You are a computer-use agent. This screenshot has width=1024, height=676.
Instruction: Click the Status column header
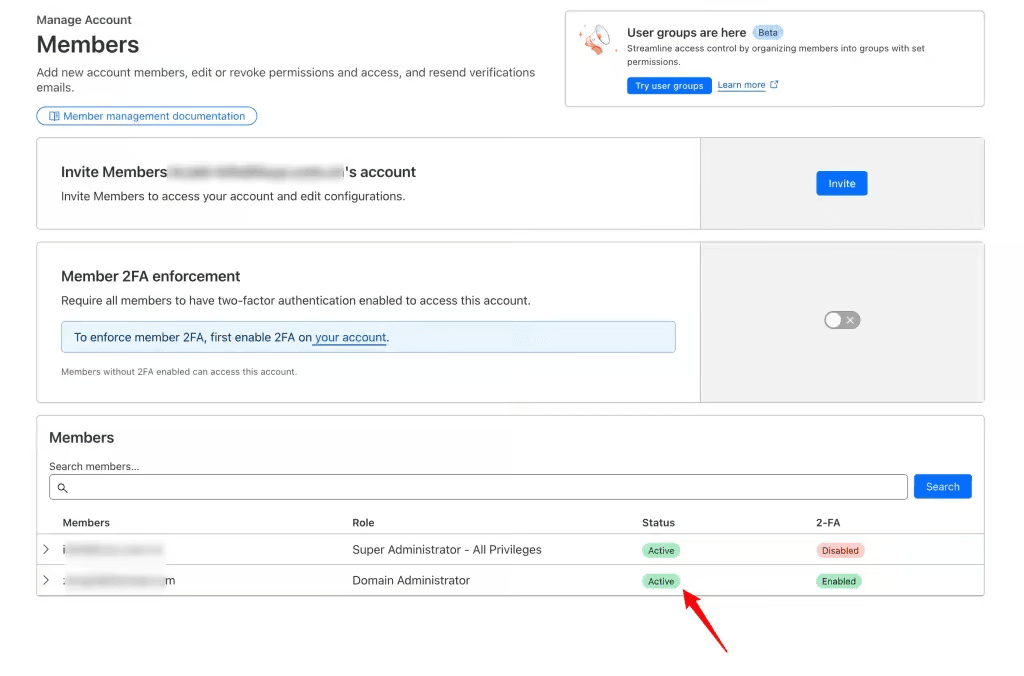(x=658, y=522)
